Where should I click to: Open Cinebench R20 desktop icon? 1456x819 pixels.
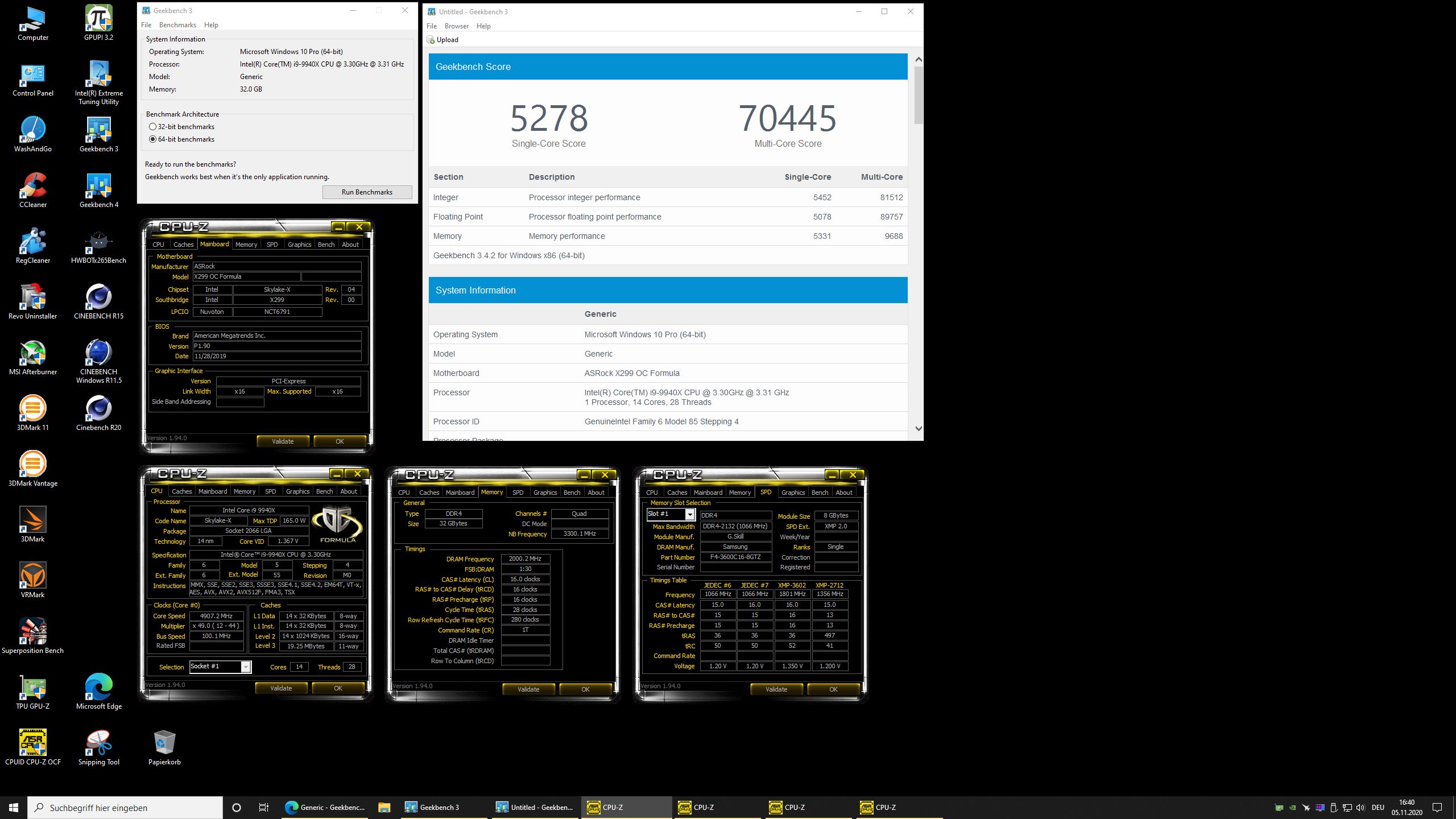[98, 413]
